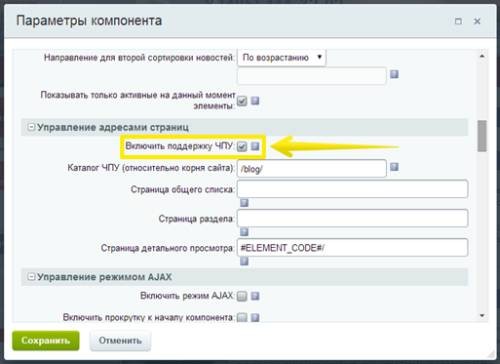
Task: Enable 'Включить режим AJAX' checkbox
Action: [x=242, y=296]
